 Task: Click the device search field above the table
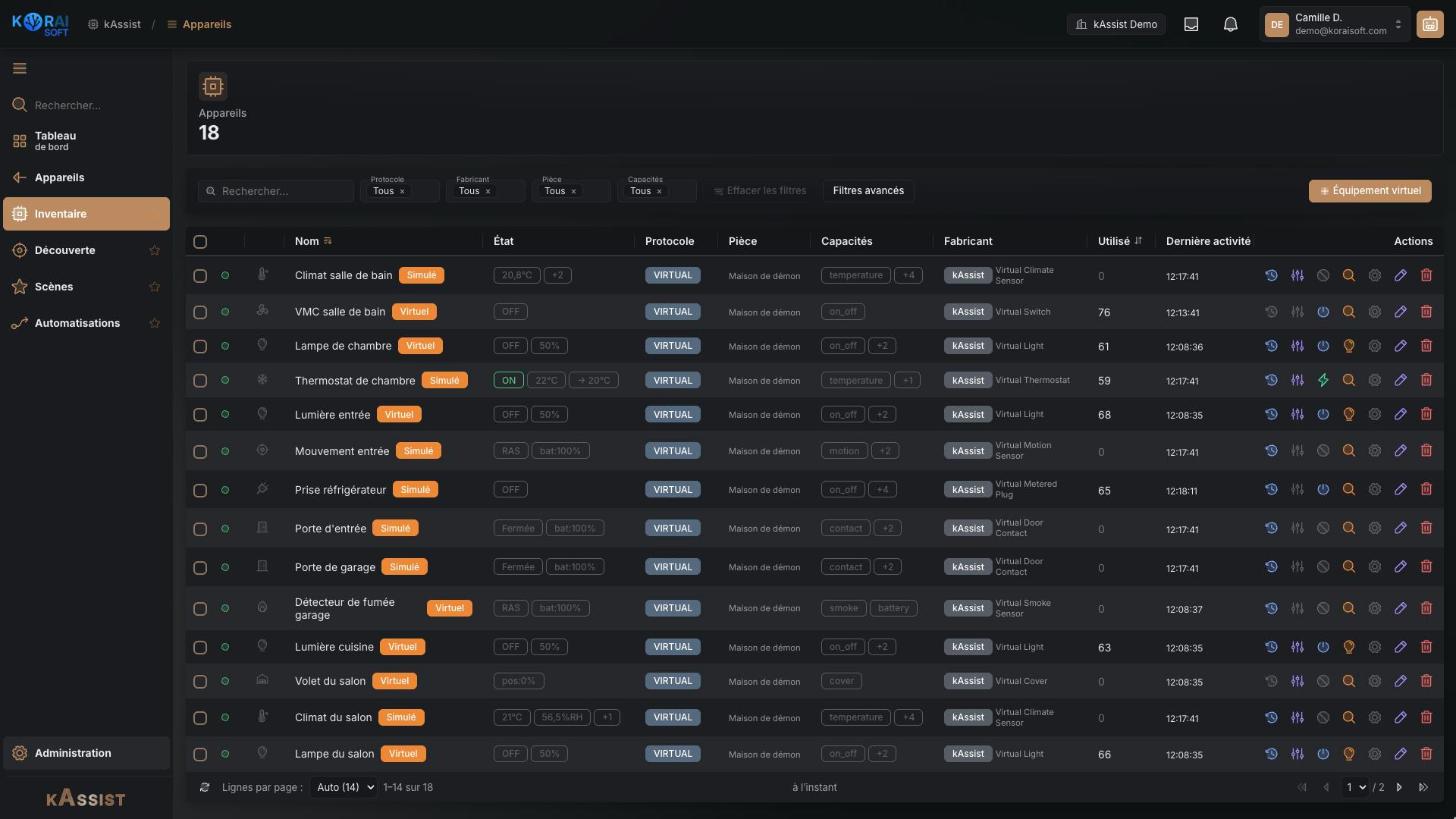tap(276, 190)
